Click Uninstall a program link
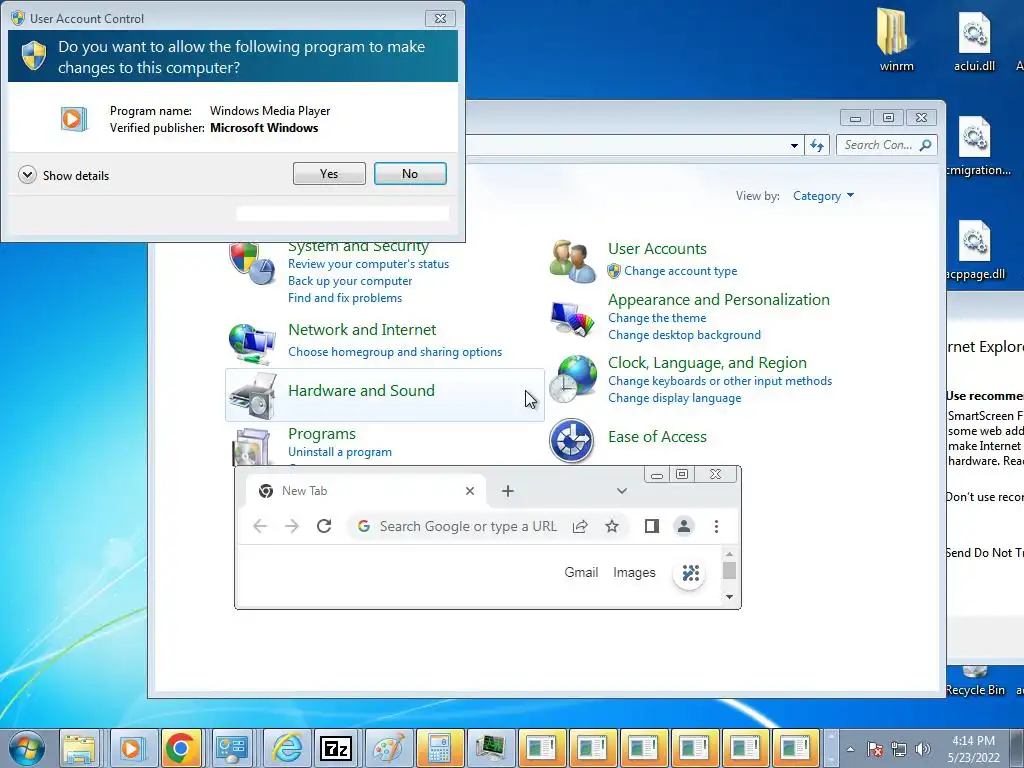Image resolution: width=1024 pixels, height=768 pixels. click(340, 452)
